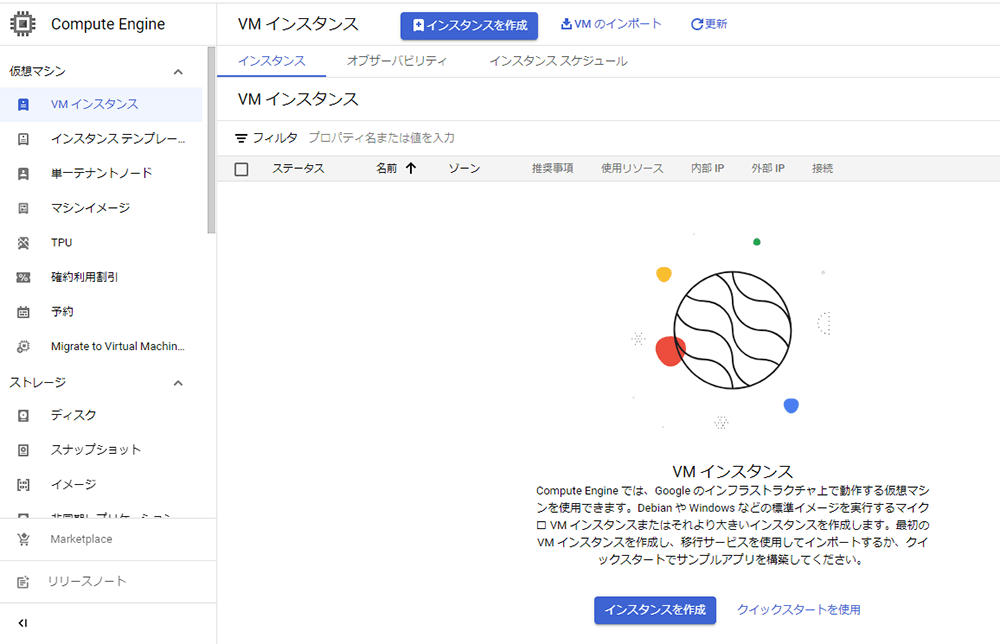Collapse the sidebar with the chevron icon
1000x644 pixels.
coord(23,623)
